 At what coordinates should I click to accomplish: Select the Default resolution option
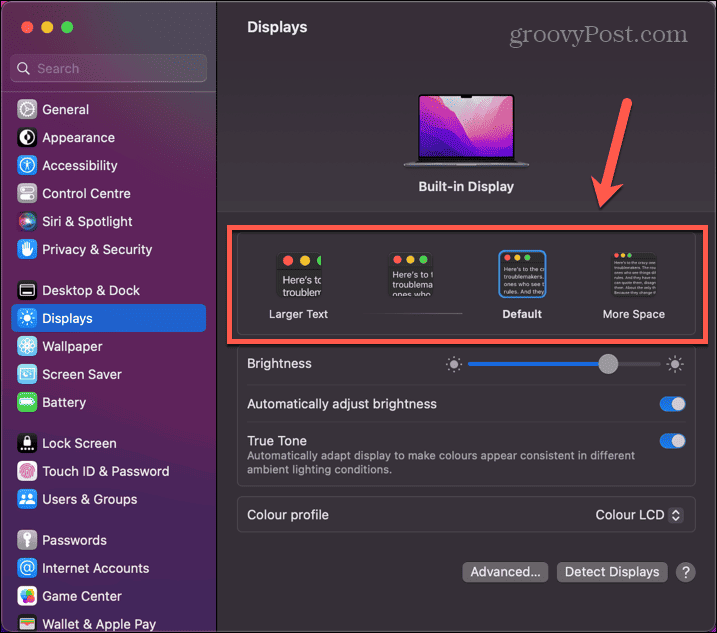[522, 285]
